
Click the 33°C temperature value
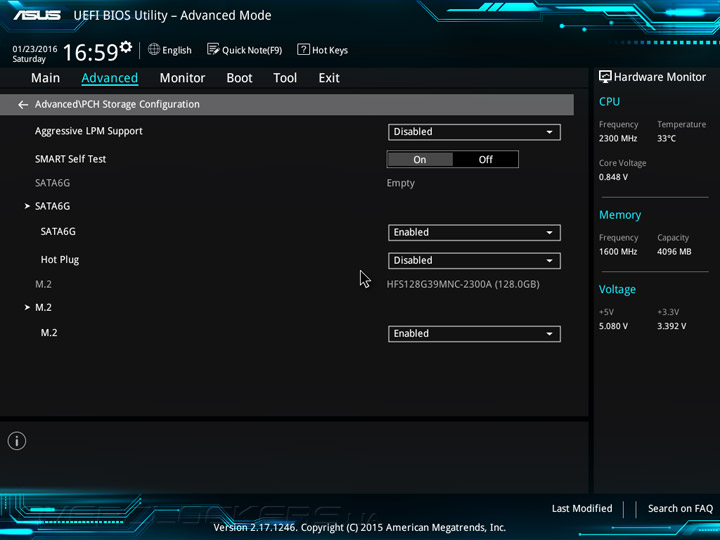pos(666,138)
